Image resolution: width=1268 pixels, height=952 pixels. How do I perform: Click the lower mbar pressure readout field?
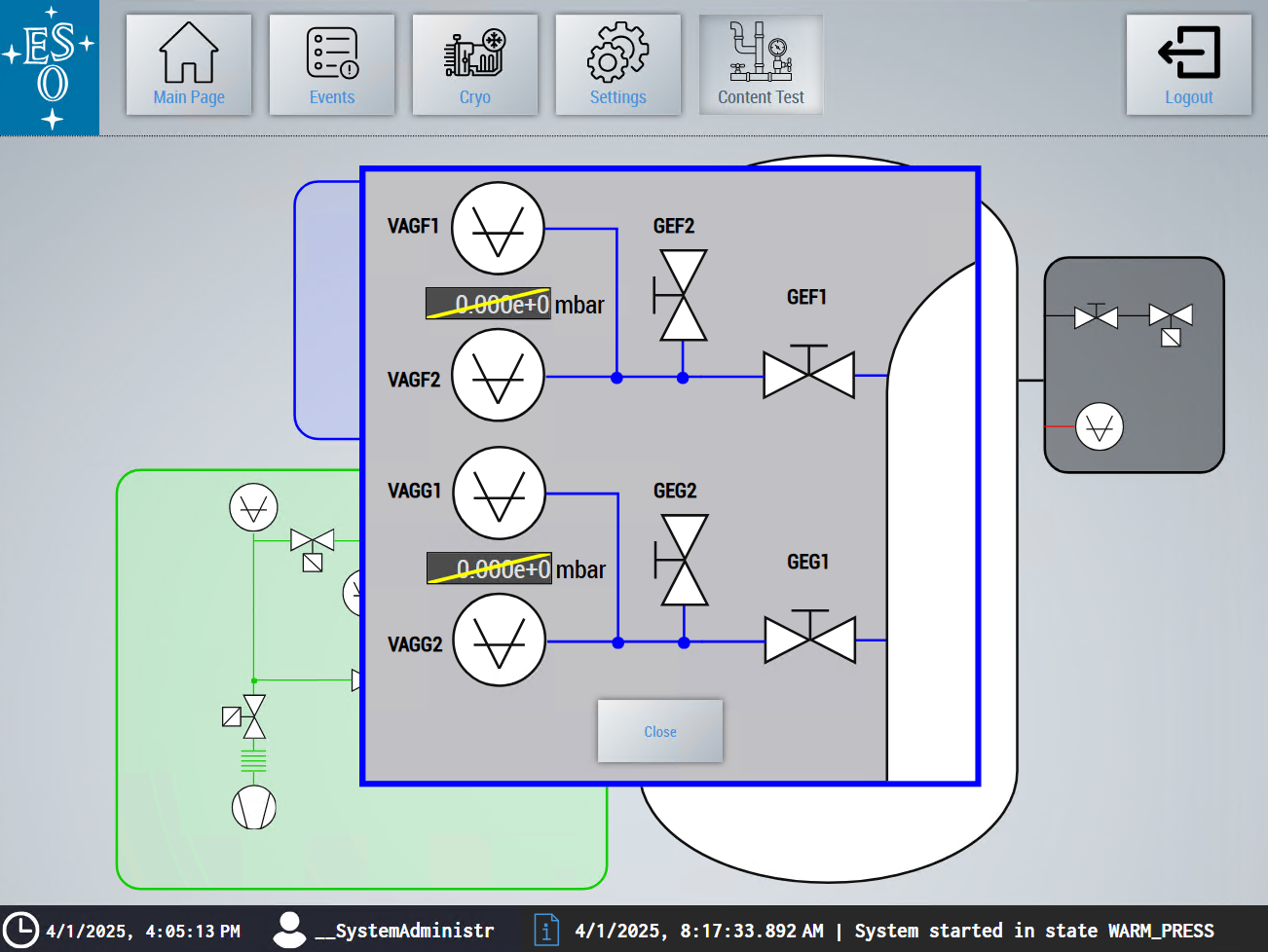pyautogui.click(x=489, y=568)
